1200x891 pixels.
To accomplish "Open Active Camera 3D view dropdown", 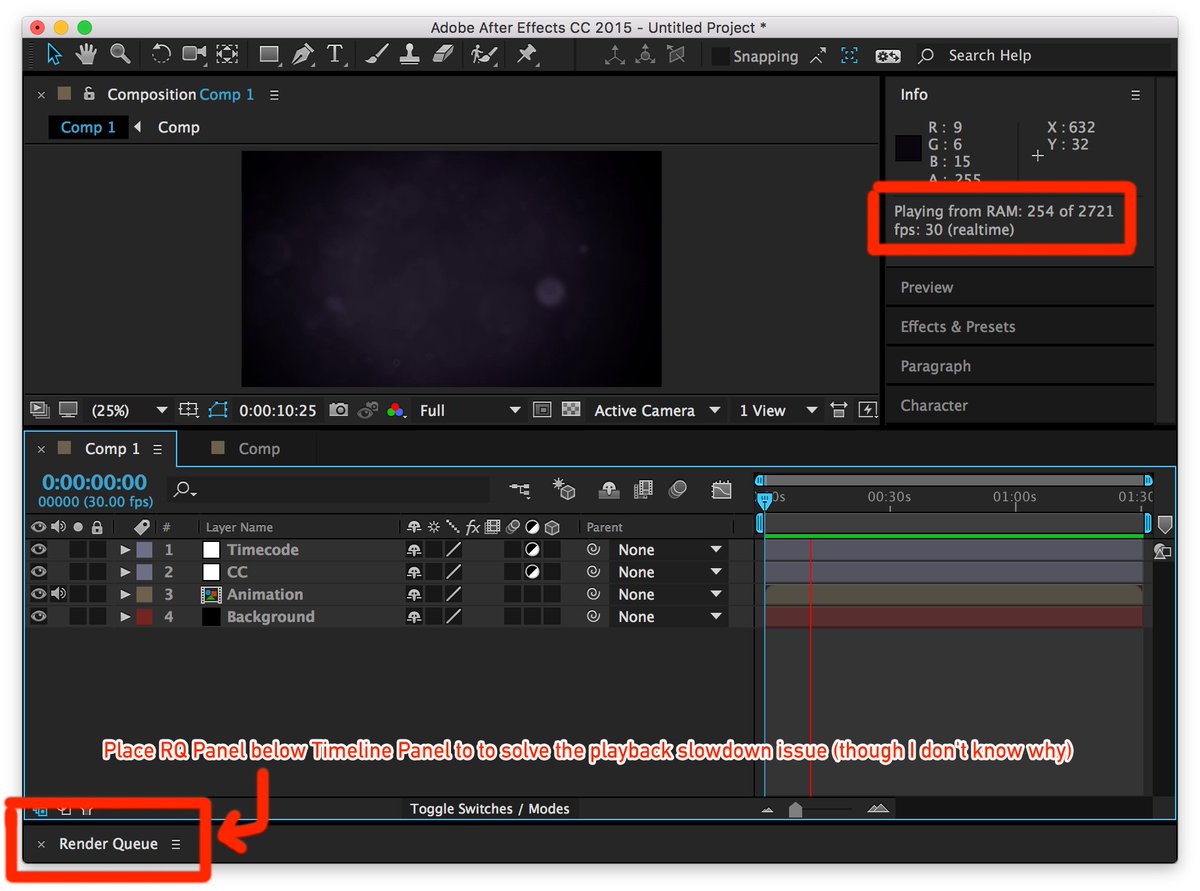I will pos(657,410).
